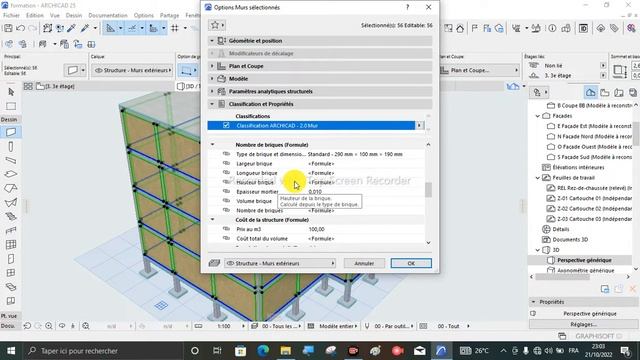Click the Annuler button
640x360 pixels.
(364, 263)
